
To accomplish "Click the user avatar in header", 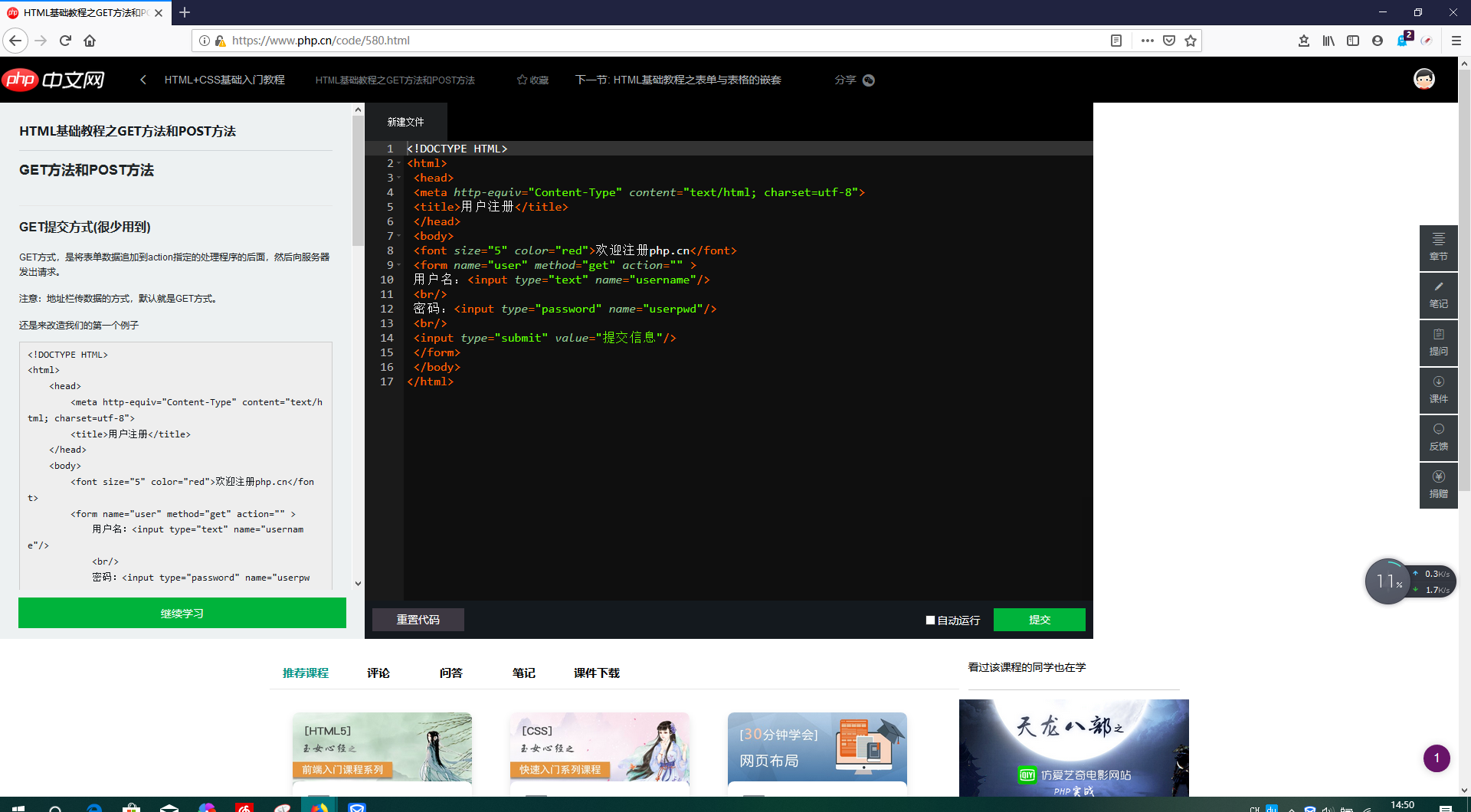I will click(1423, 79).
